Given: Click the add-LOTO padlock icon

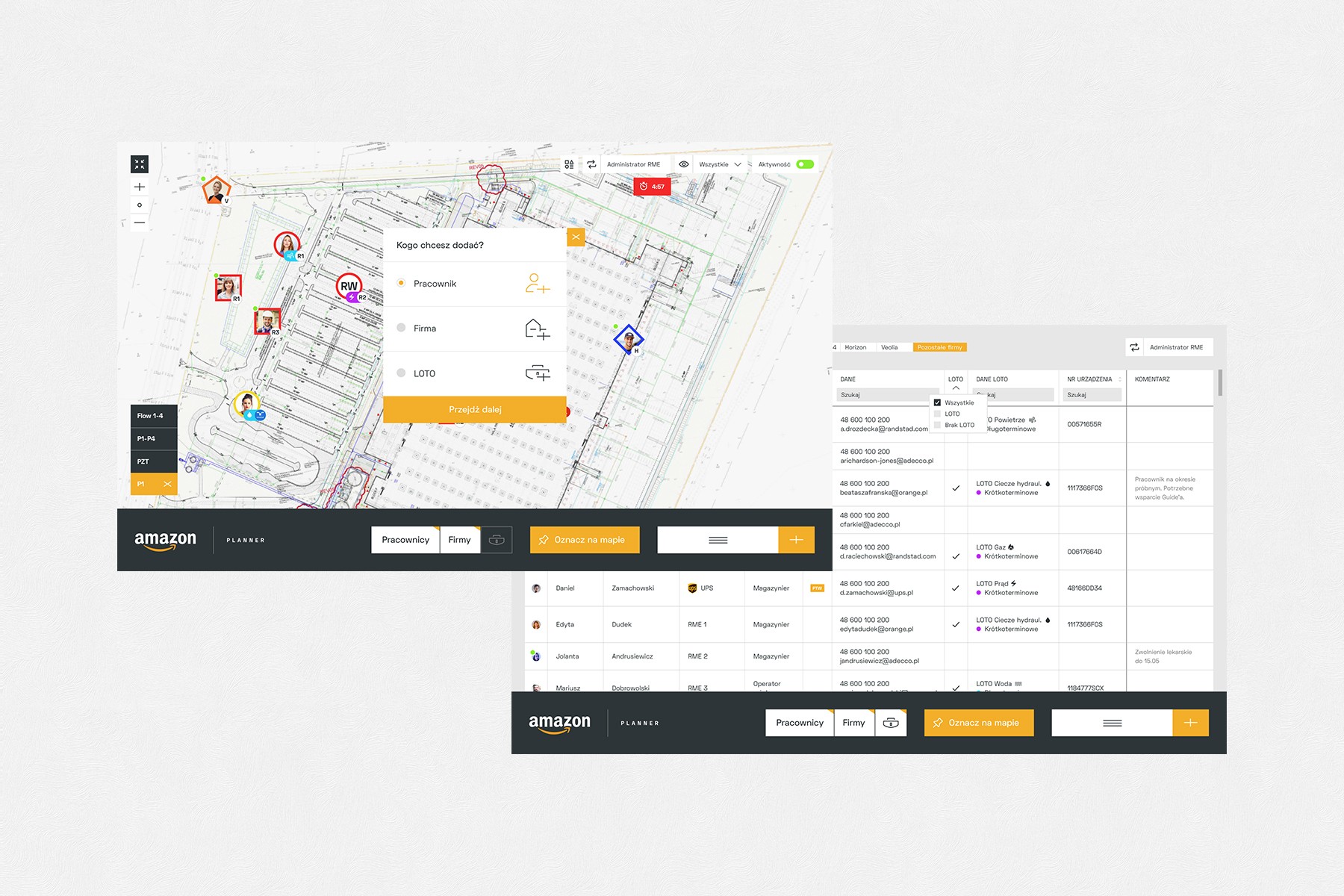Looking at the screenshot, I should (538, 373).
